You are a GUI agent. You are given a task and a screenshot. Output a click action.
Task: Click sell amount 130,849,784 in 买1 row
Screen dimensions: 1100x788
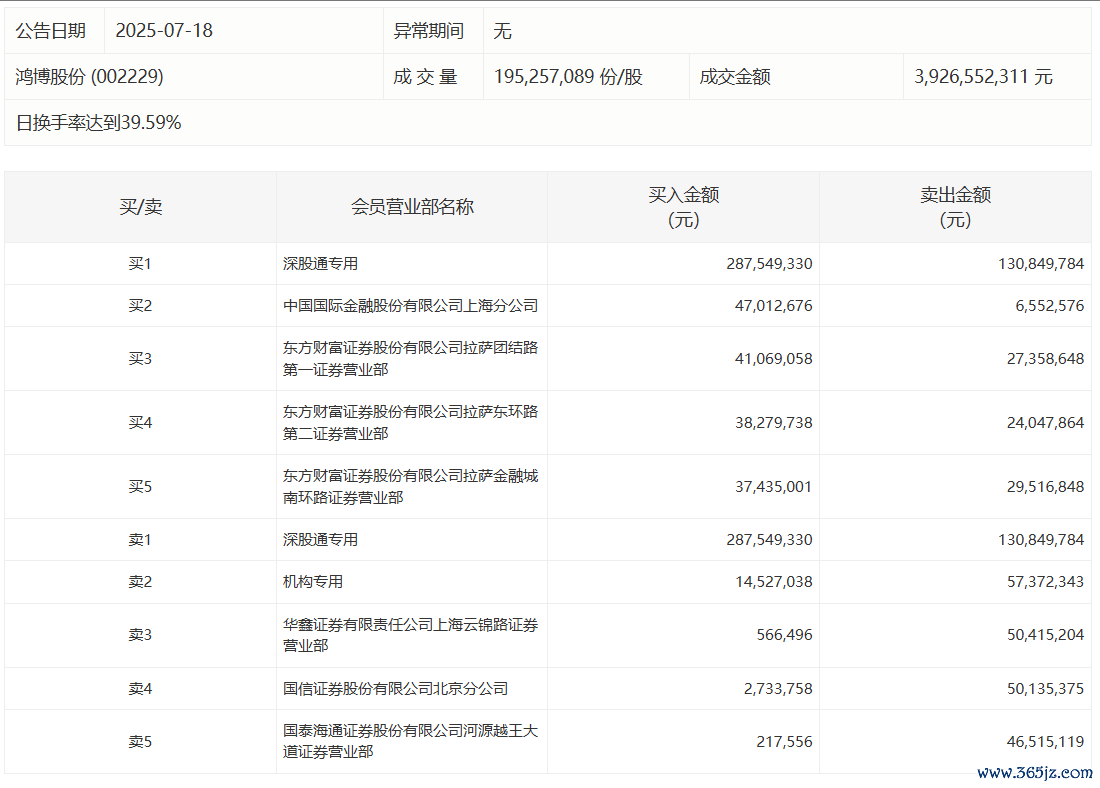(1041, 264)
